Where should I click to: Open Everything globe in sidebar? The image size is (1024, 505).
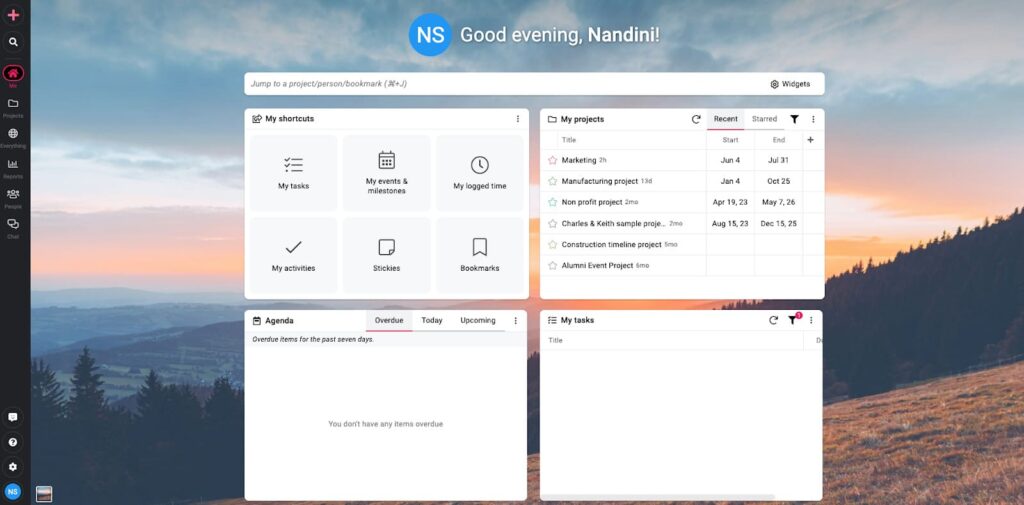12,133
